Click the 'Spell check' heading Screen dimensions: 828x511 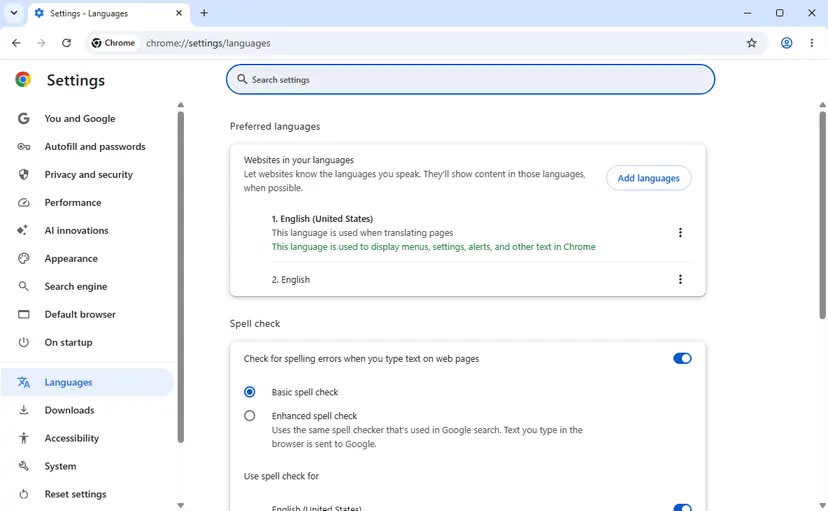255,323
